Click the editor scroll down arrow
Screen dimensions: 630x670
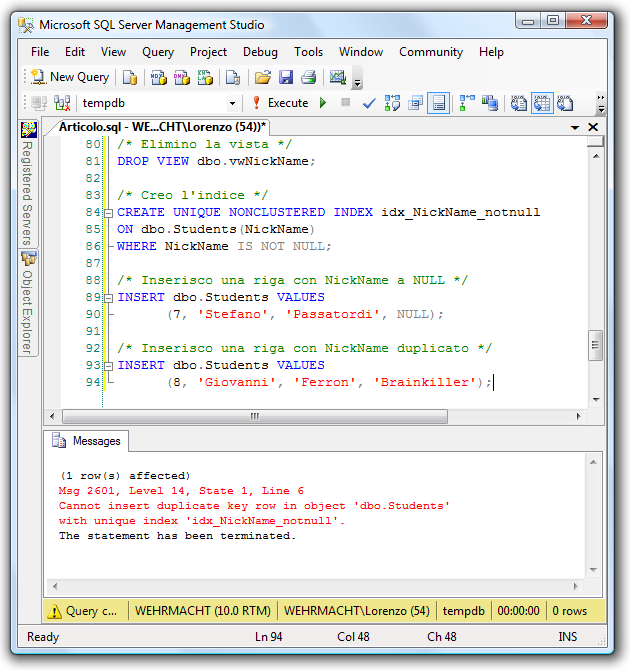[596, 400]
